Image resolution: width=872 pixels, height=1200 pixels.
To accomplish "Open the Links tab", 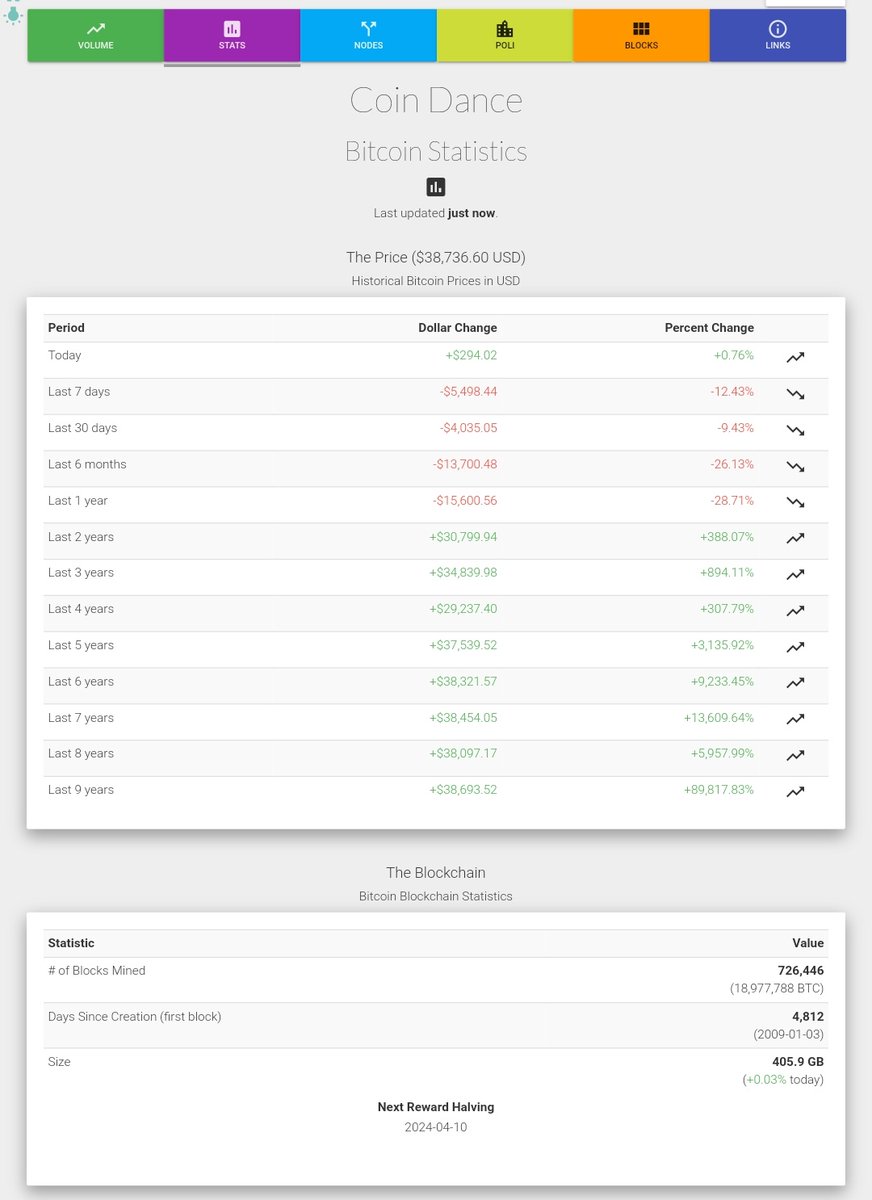I will point(778,36).
